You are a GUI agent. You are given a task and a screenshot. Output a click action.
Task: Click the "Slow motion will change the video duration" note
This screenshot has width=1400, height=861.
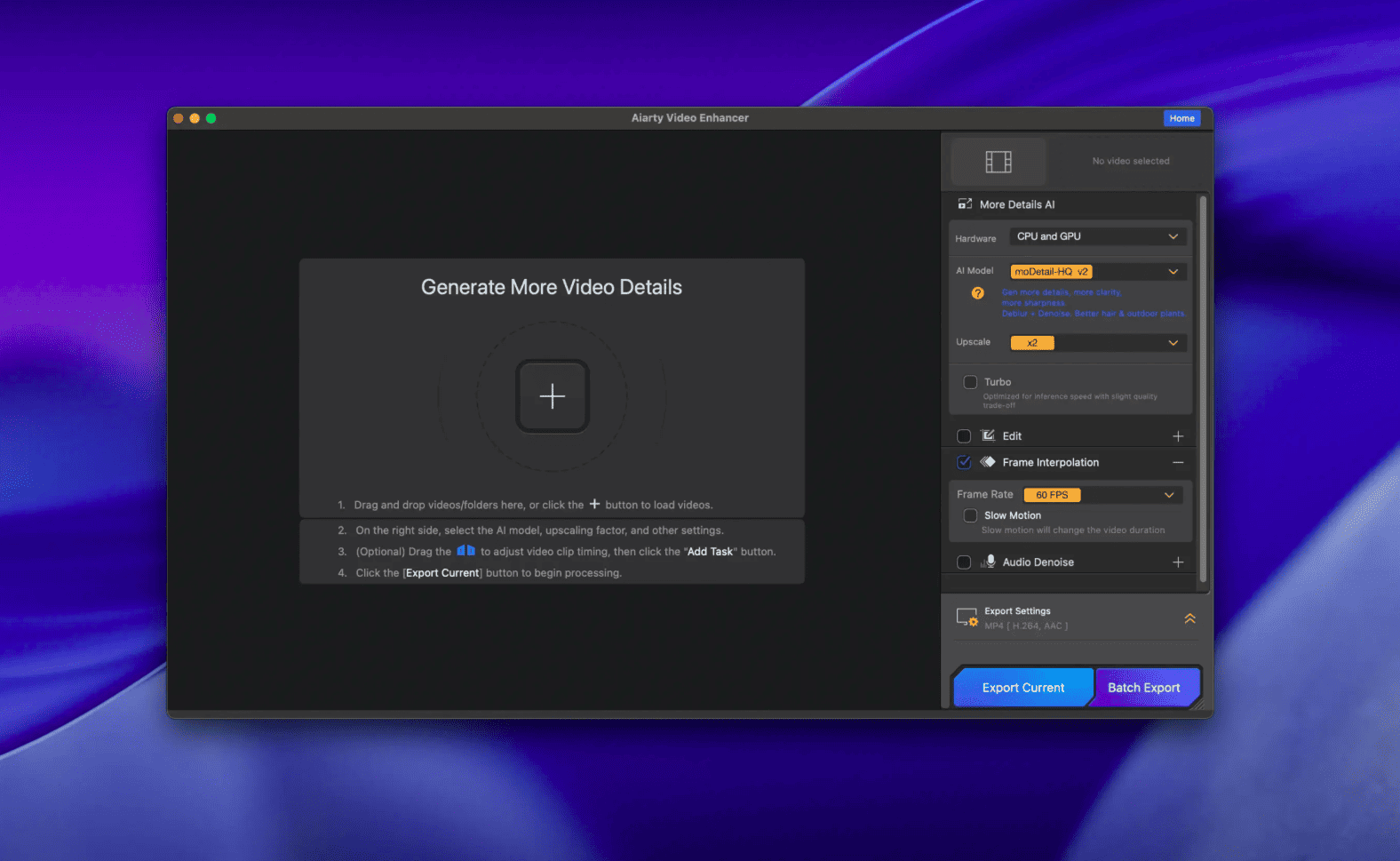point(1073,530)
